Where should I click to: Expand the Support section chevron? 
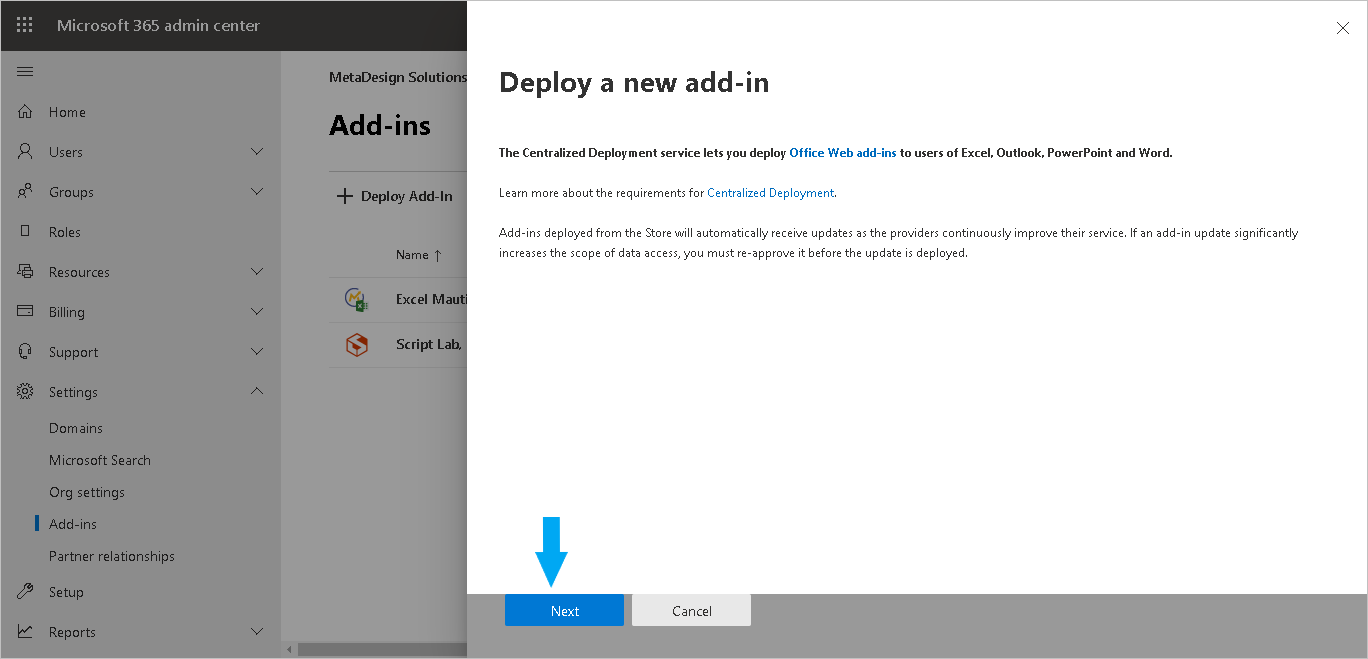pos(257,352)
